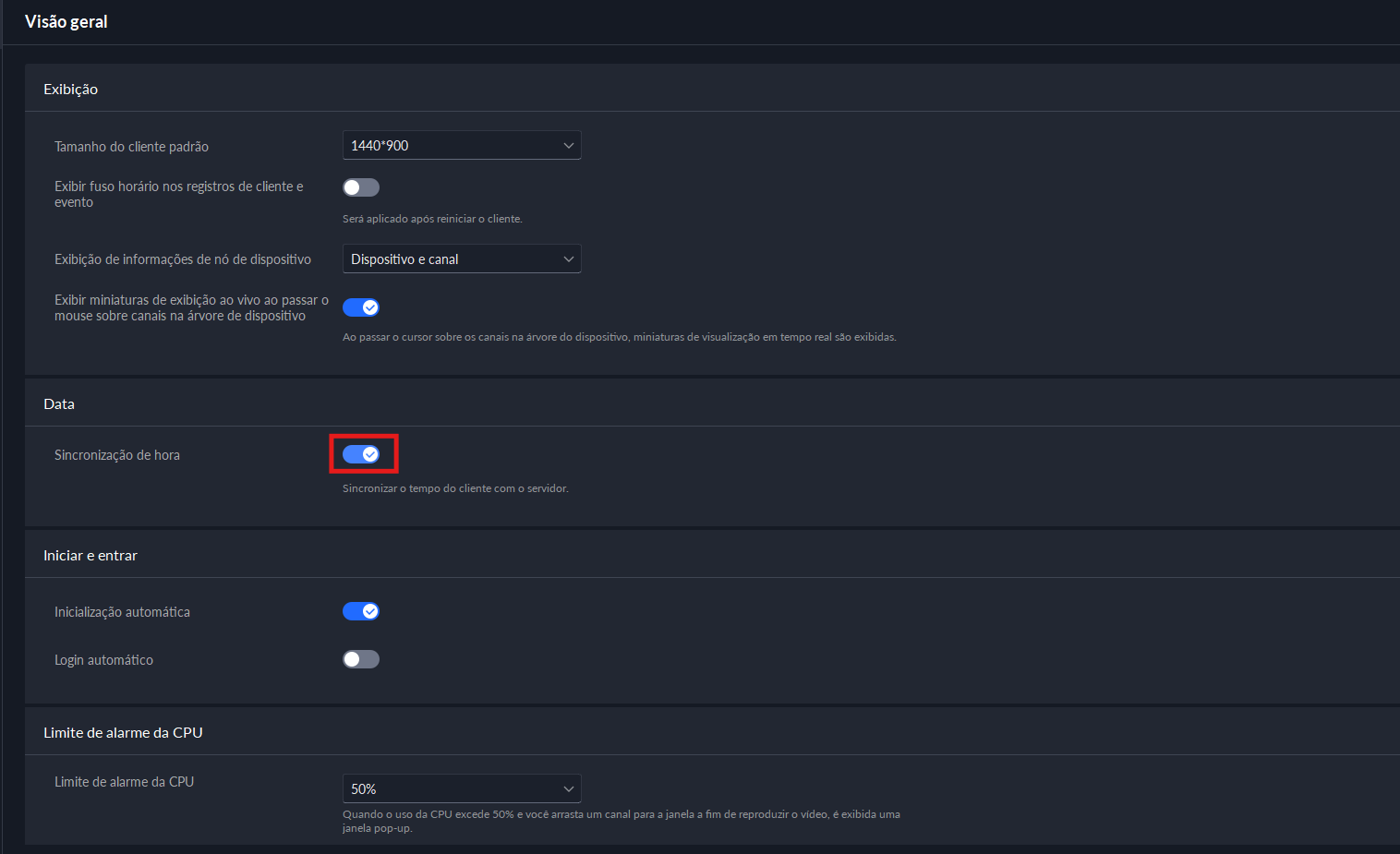This screenshot has width=1400, height=854.
Task: Click the chevron arrow beside Dispositivo e canal
Action: click(568, 259)
